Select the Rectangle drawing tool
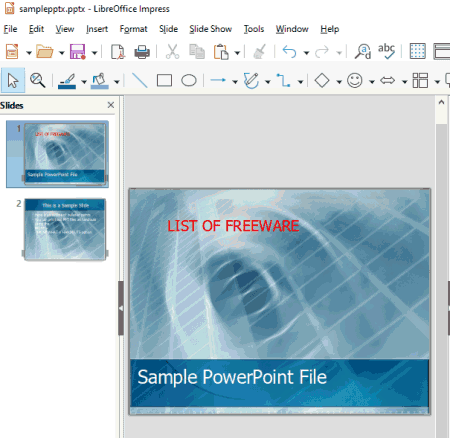Viewport: 450px width, 438px height. pos(164,81)
